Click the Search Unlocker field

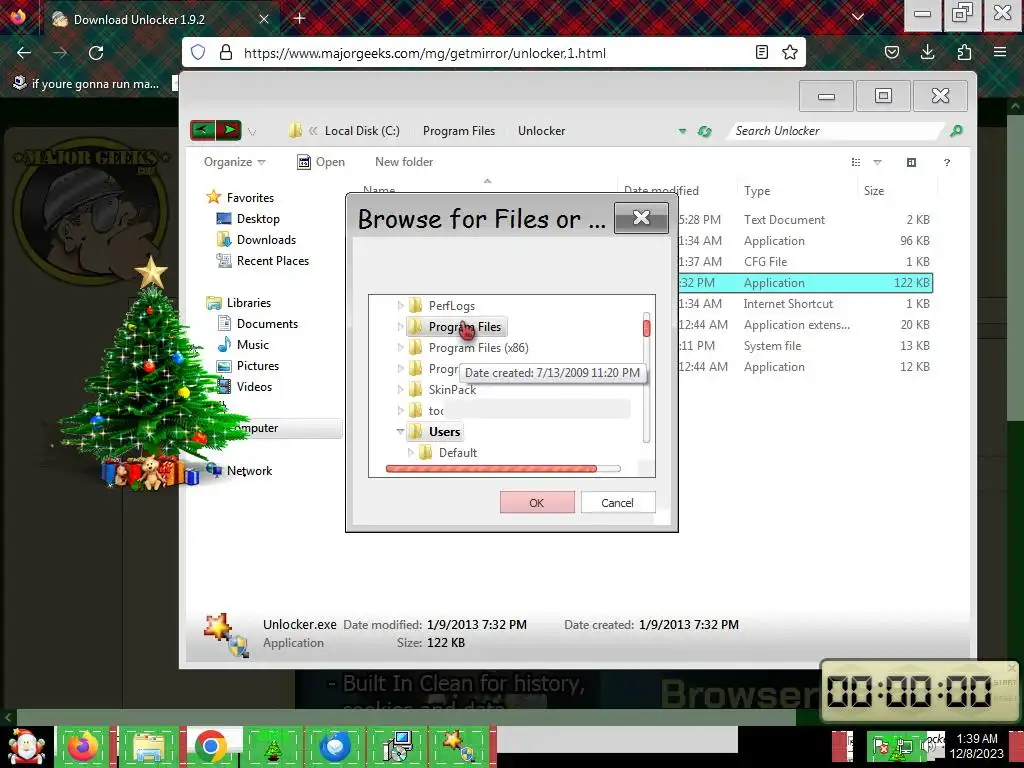pos(836,131)
